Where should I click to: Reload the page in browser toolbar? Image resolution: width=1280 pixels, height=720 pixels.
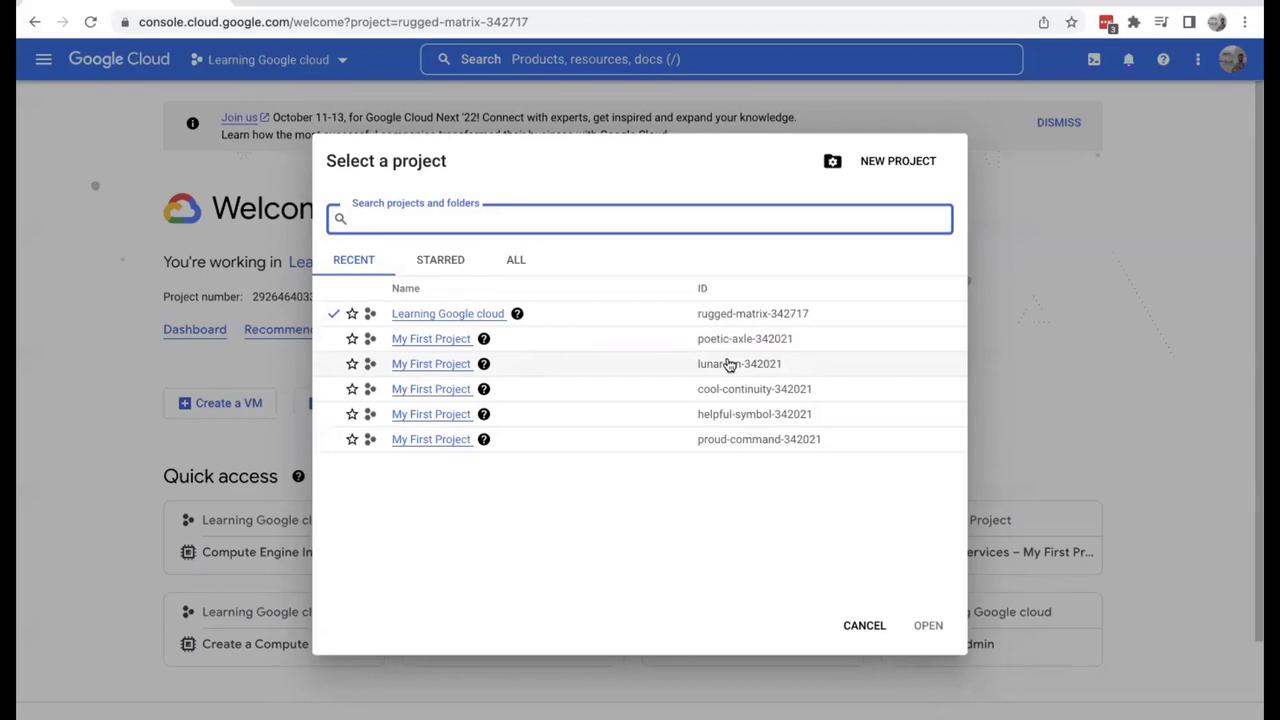click(x=90, y=21)
